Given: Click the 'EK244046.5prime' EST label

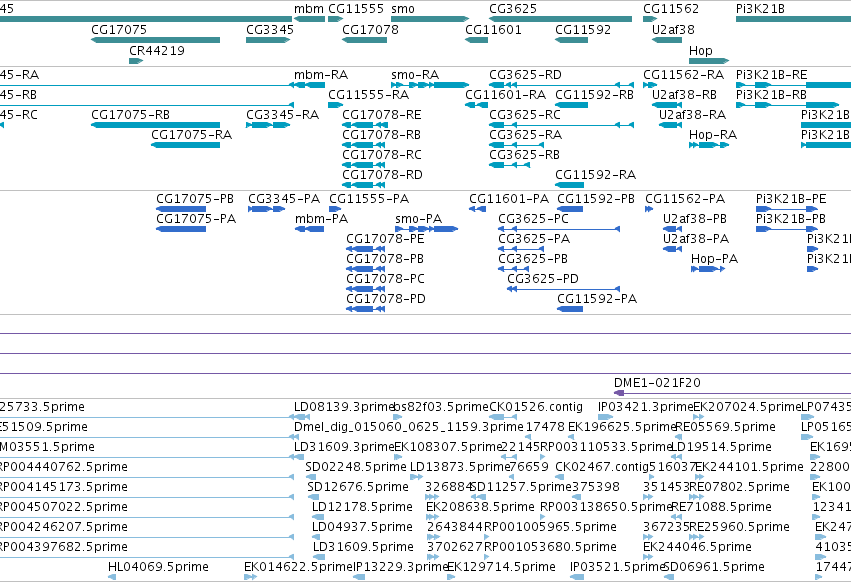Looking at the screenshot, I should 697,547.
